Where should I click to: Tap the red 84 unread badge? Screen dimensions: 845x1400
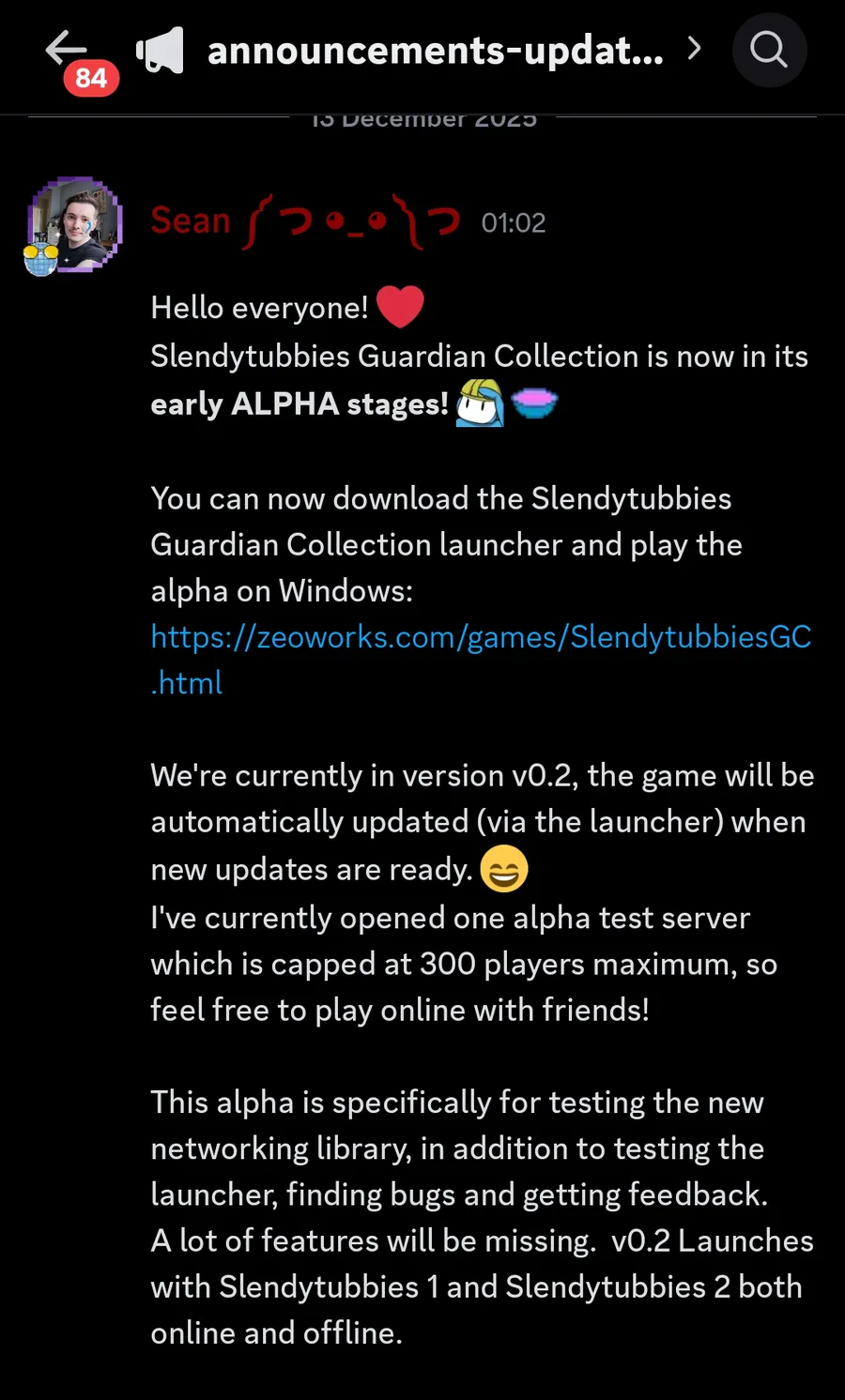click(91, 78)
